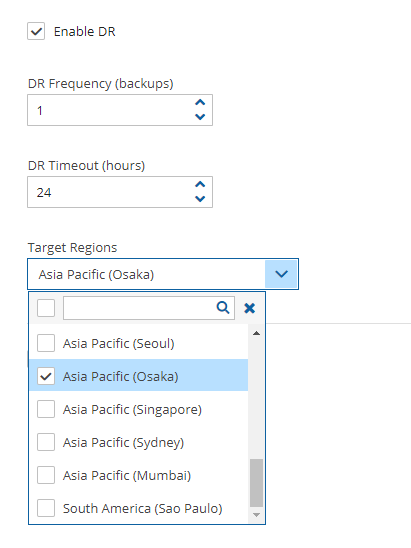Click the scrollbar up arrow in region list
The height and width of the screenshot is (548, 411).
tap(256, 333)
